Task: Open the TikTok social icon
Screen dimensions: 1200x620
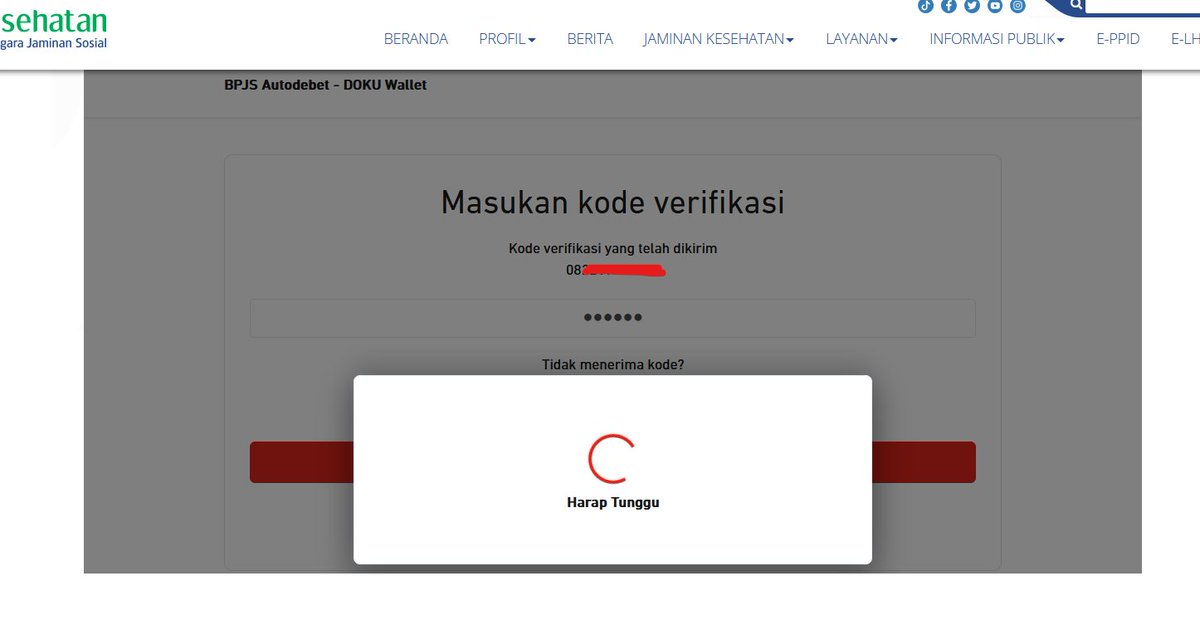Action: 926,6
